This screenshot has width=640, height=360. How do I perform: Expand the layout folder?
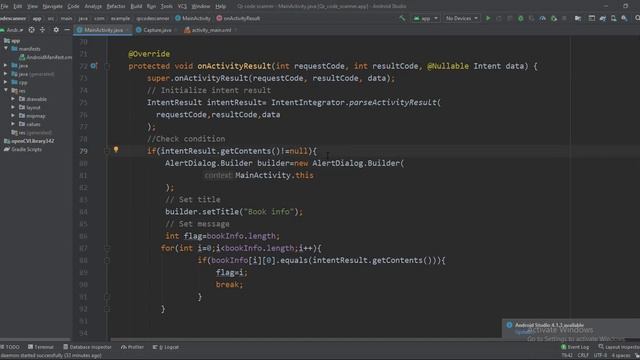click(13, 107)
